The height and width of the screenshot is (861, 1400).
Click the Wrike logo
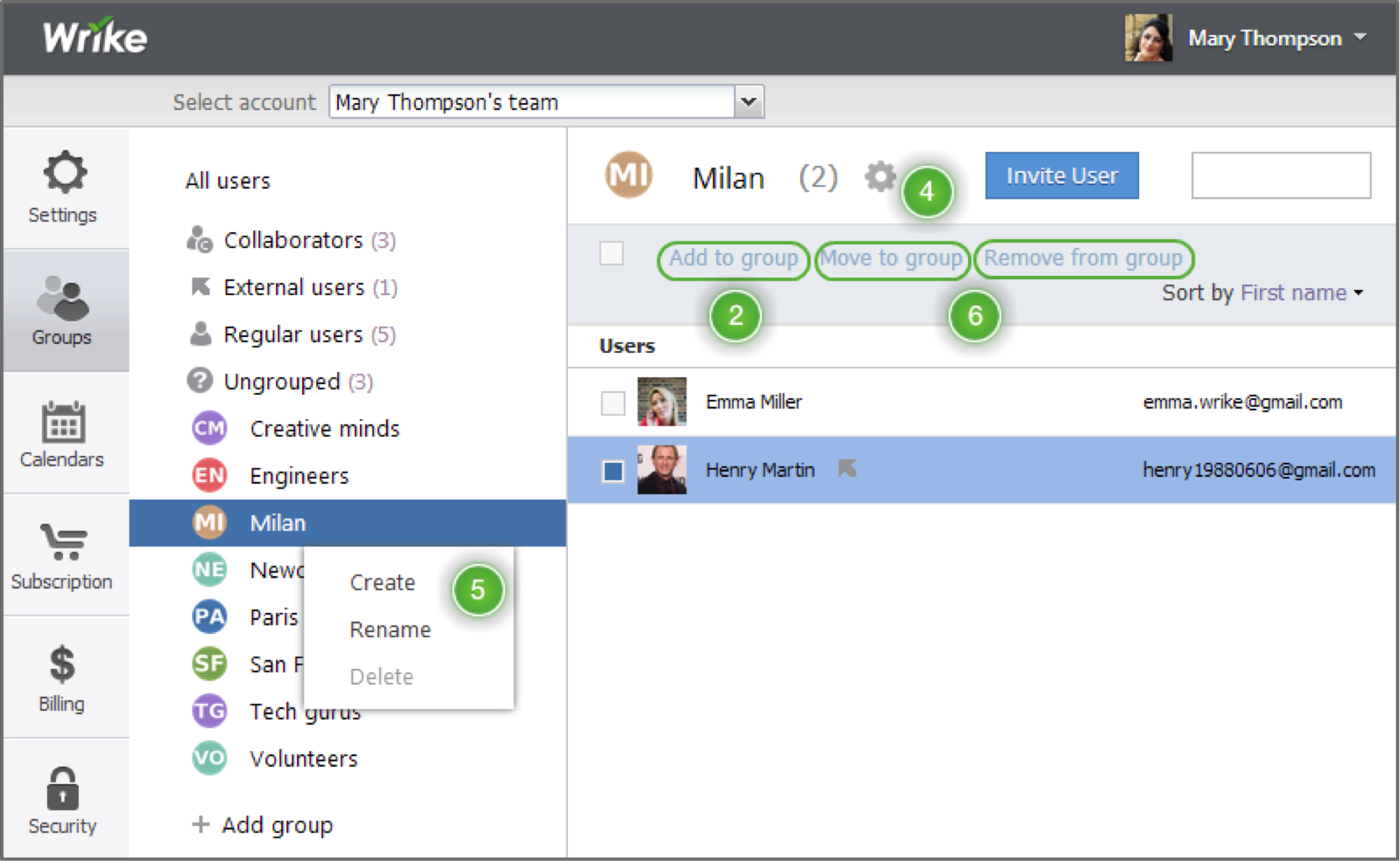point(95,35)
